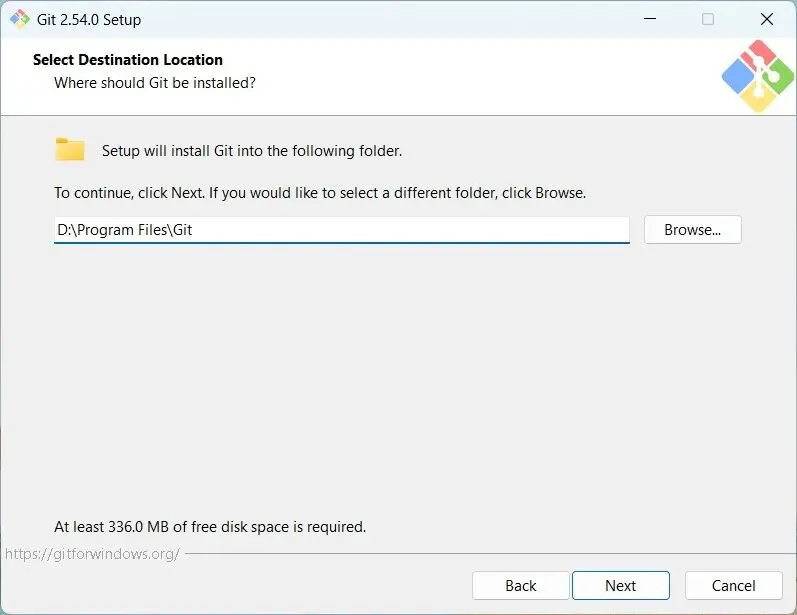Open the gitforwindows.org link

pos(92,553)
